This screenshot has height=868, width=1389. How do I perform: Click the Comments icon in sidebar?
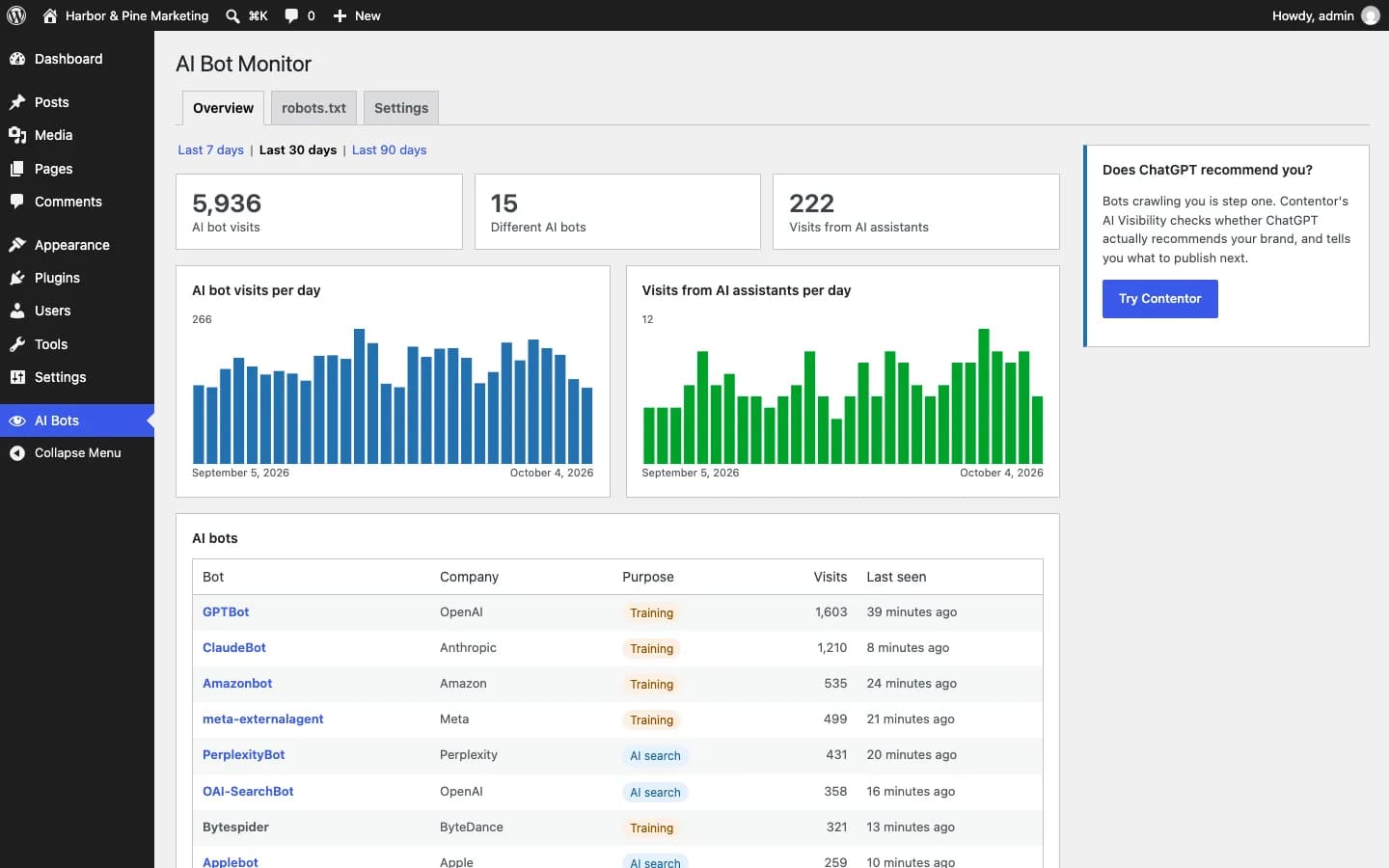click(17, 202)
